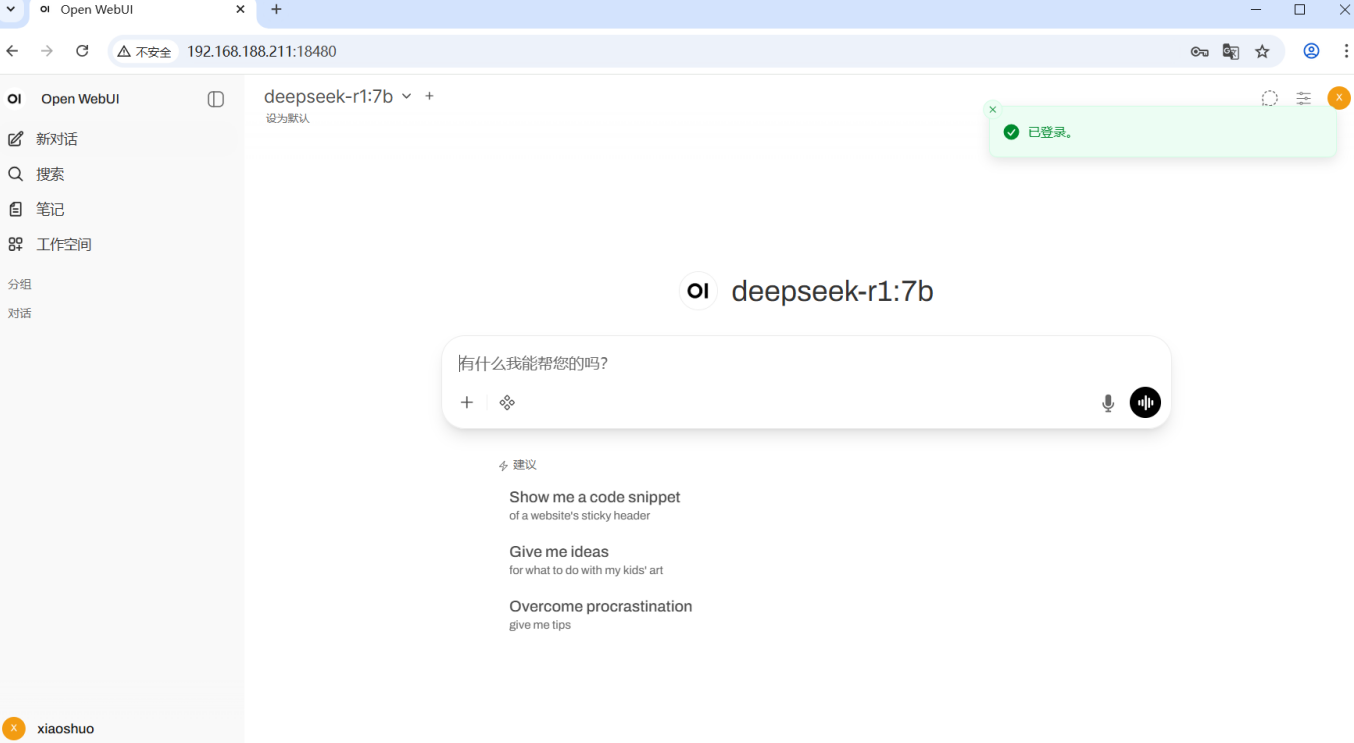This screenshot has height=743, width=1354.
Task: Click the microphone dictation icon
Action: [1108, 403]
